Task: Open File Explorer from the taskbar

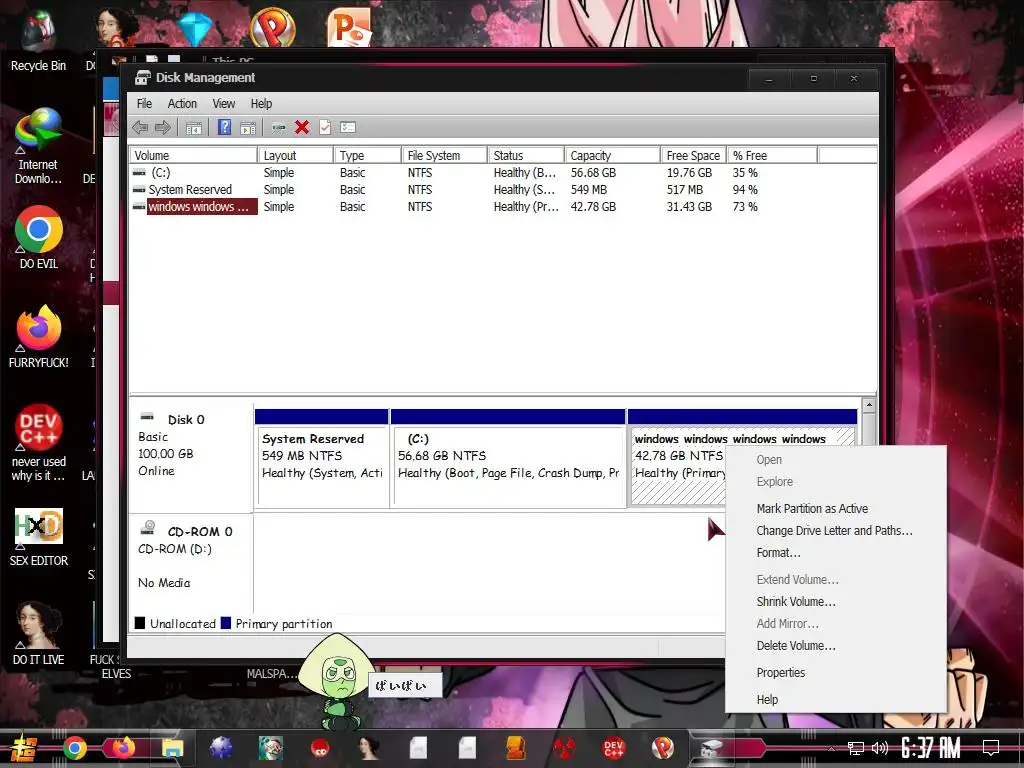Action: [x=172, y=748]
